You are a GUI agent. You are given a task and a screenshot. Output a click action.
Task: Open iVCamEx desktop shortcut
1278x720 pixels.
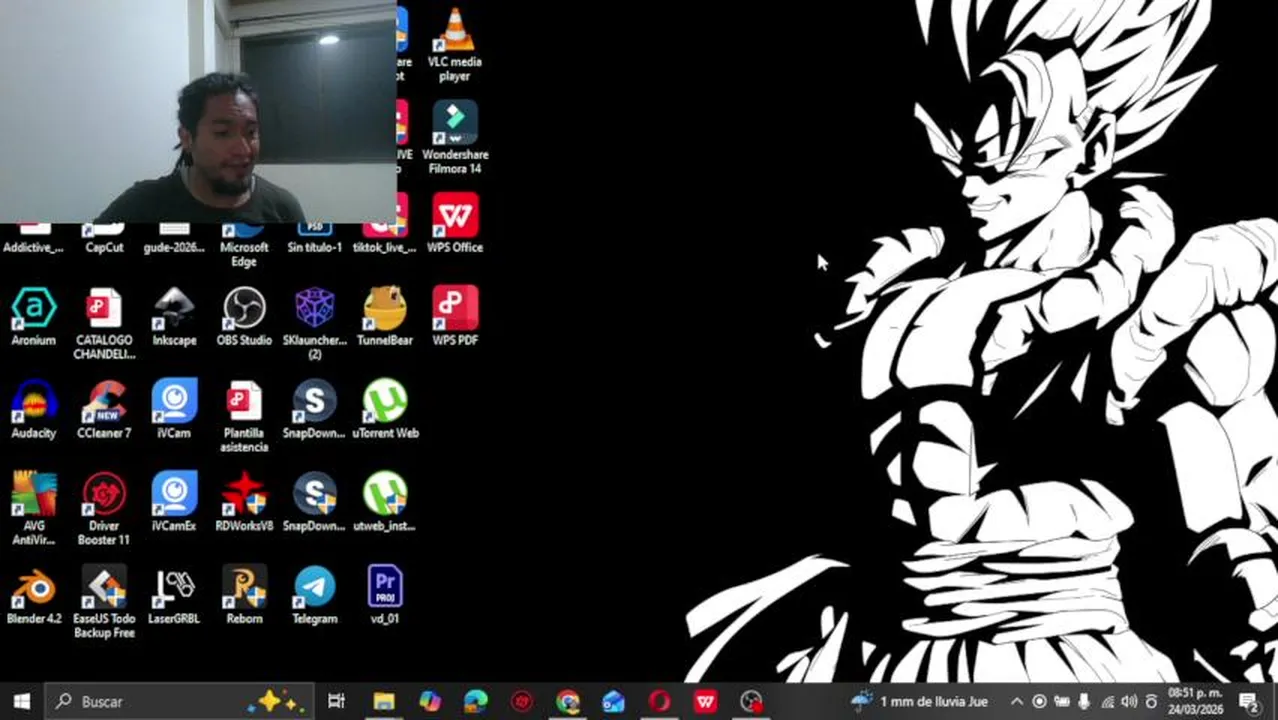[174, 502]
